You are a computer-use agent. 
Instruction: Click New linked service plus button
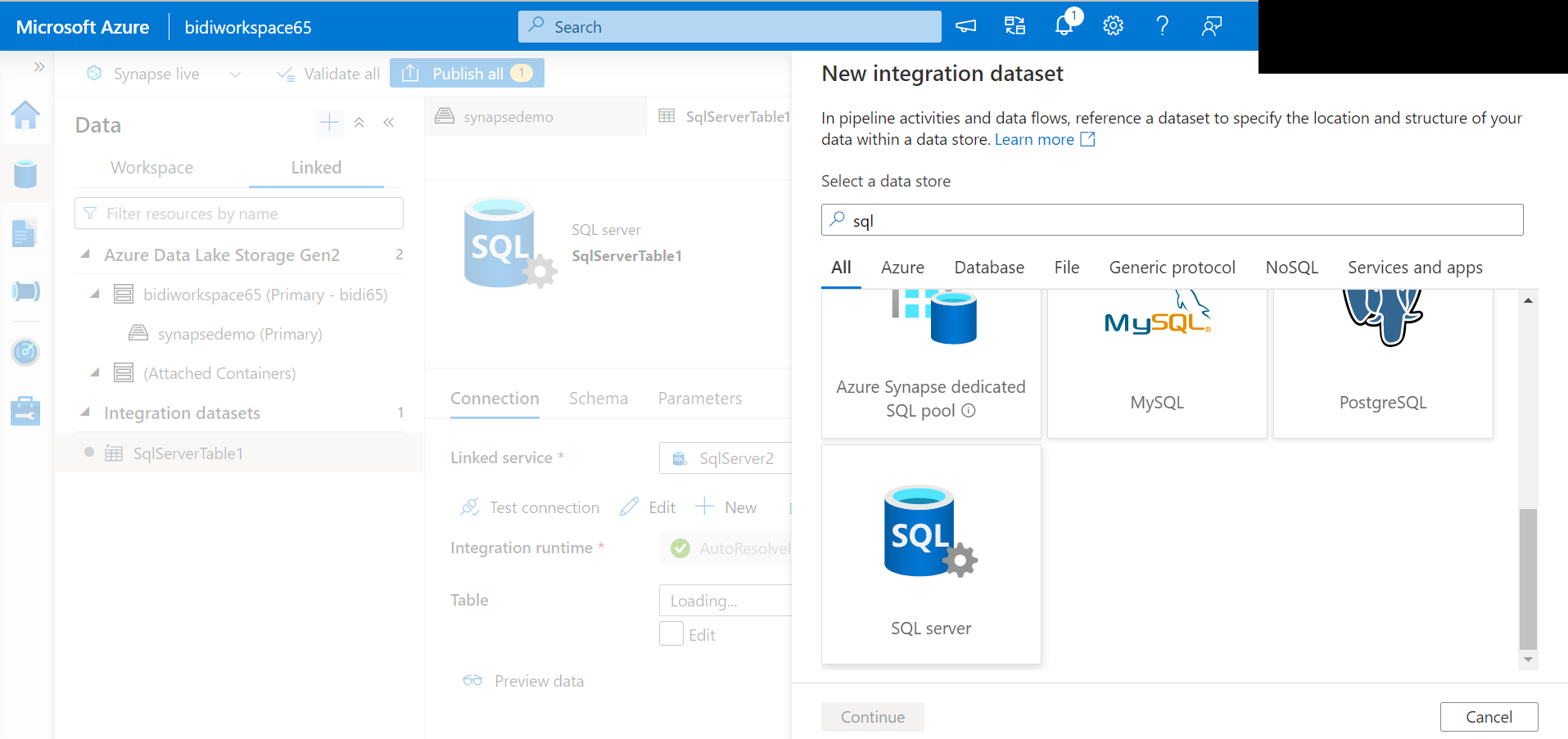point(726,507)
